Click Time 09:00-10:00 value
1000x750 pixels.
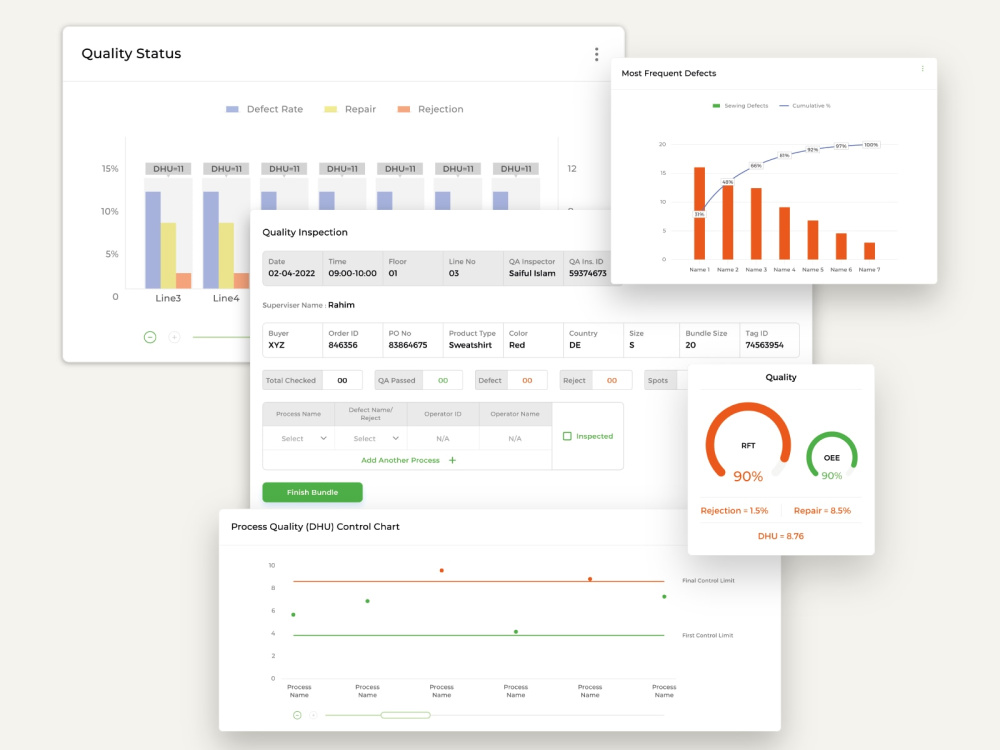[352, 273]
